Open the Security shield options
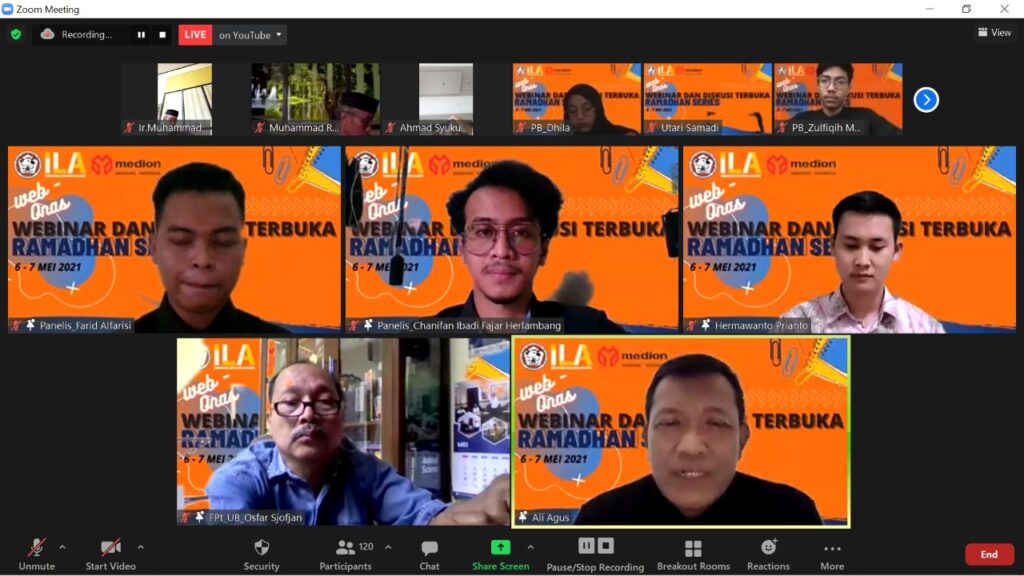The height and width of the screenshot is (576, 1024). click(261, 553)
